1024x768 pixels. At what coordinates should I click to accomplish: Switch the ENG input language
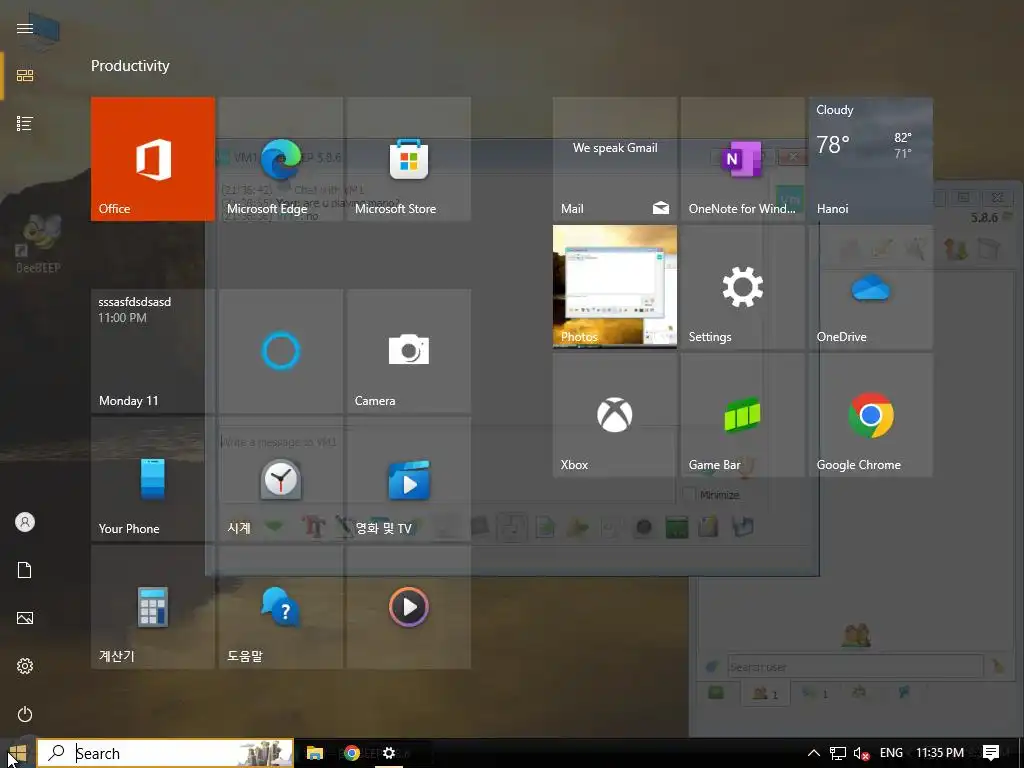(x=891, y=753)
